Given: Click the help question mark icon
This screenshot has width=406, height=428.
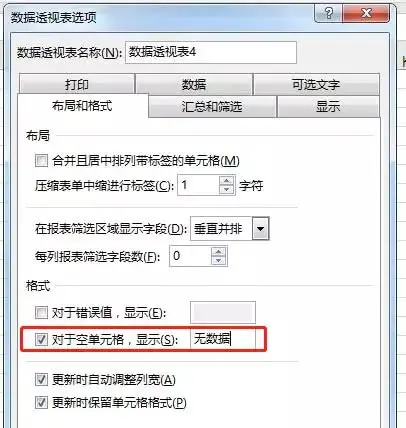Looking at the screenshot, I should (328, 14).
